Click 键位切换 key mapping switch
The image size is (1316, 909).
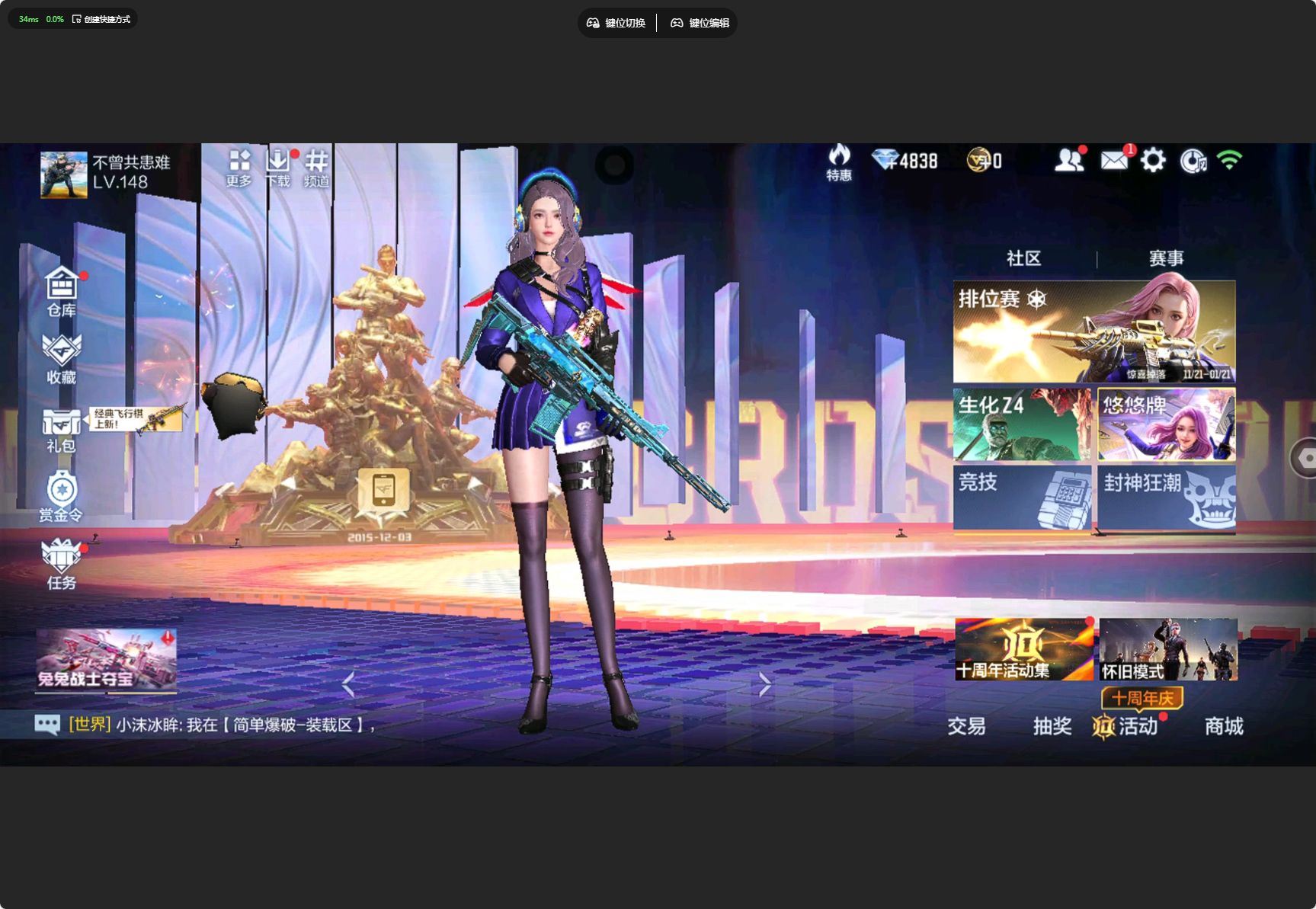point(616,23)
